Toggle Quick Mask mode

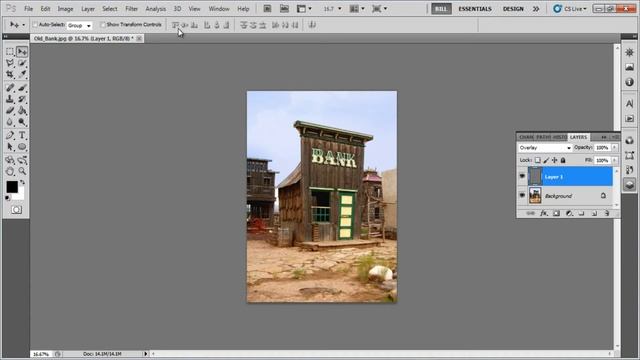tap(16, 210)
